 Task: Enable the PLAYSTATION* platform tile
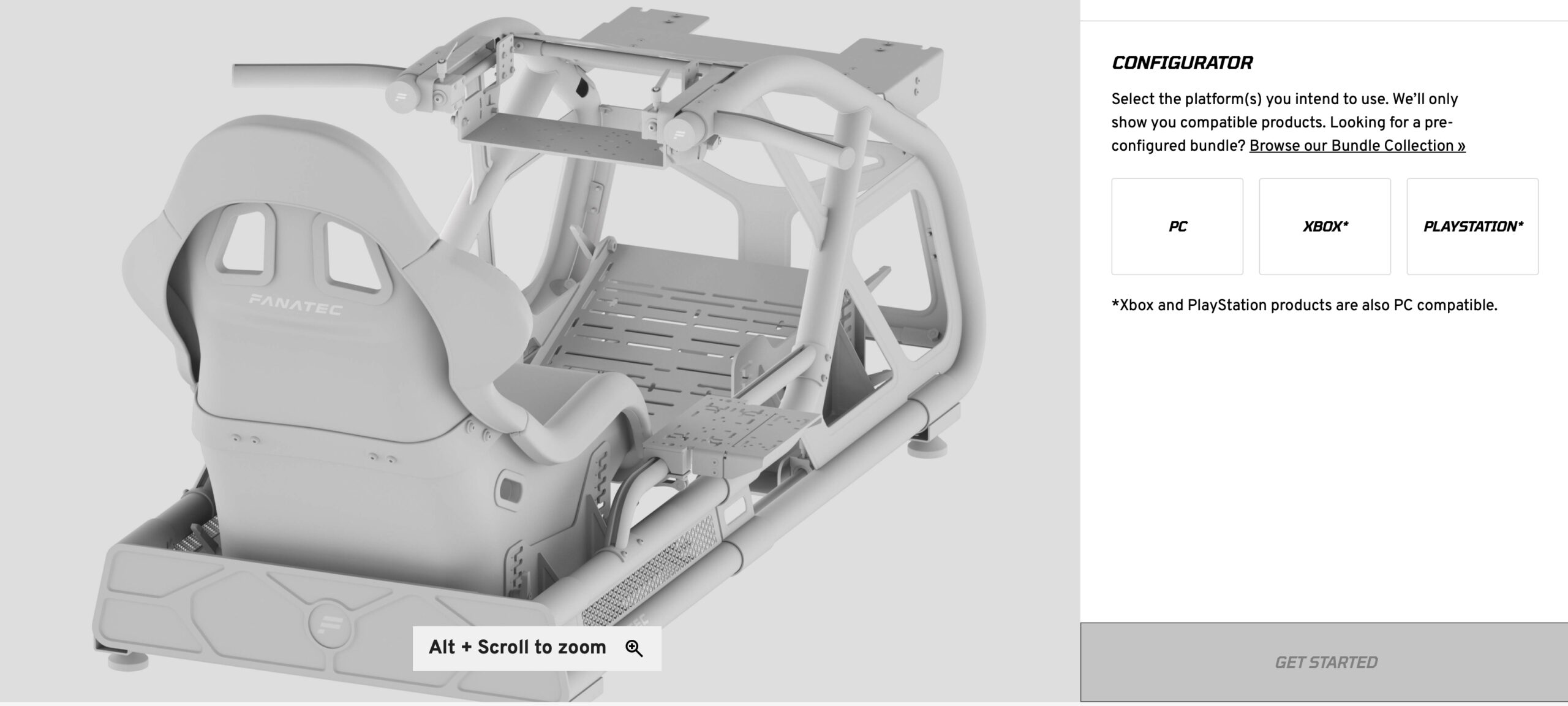point(1472,227)
